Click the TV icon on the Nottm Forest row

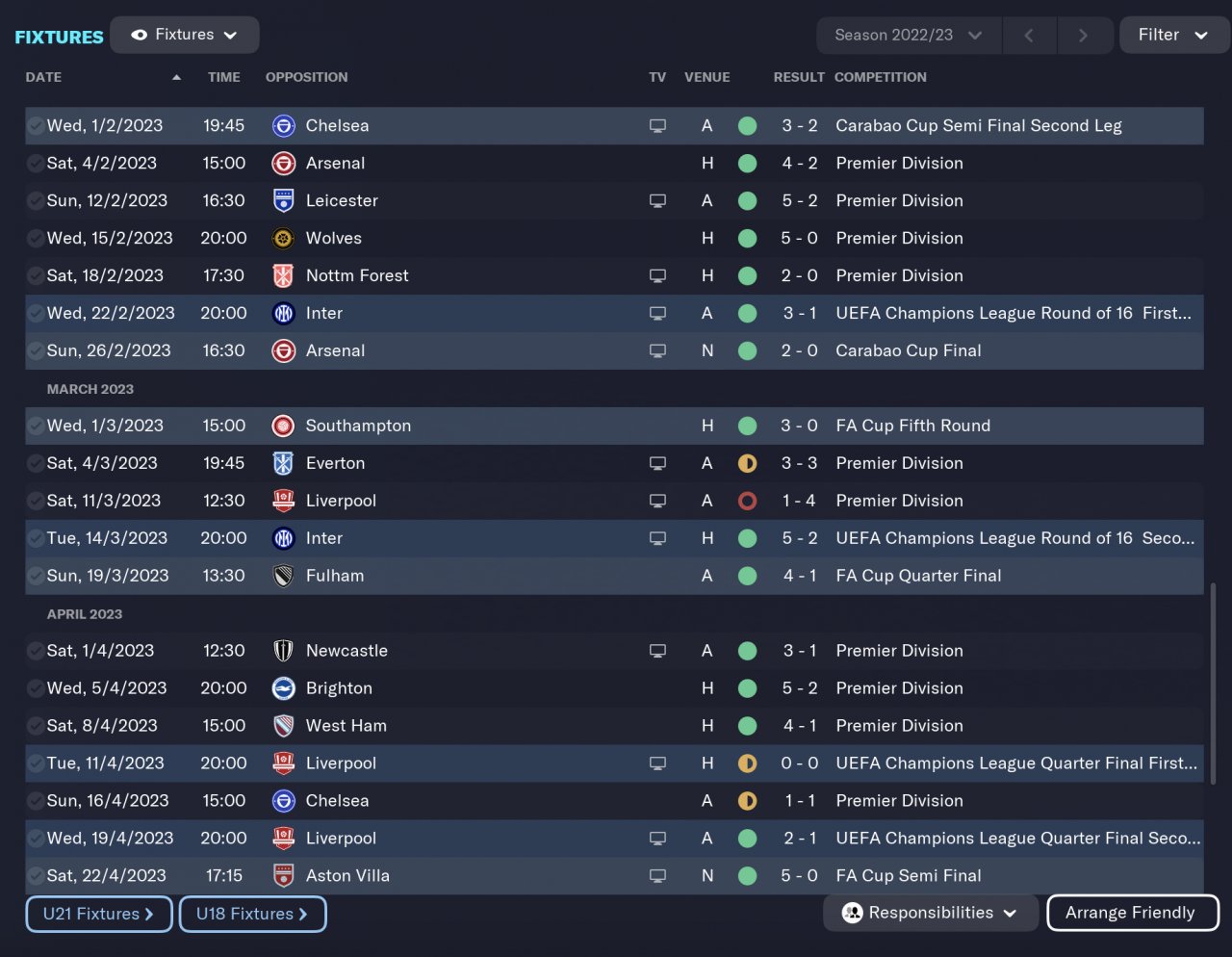pyautogui.click(x=657, y=276)
